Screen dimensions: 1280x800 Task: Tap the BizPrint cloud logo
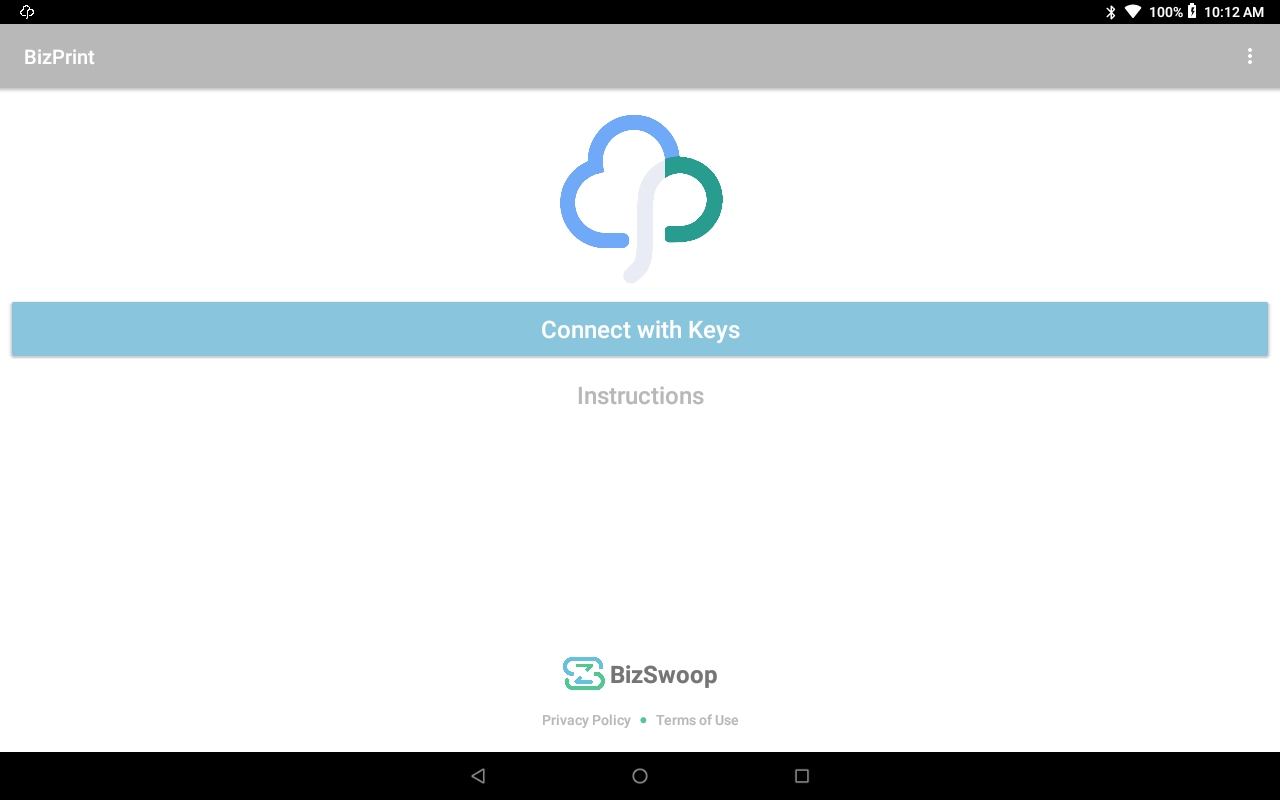pos(641,198)
